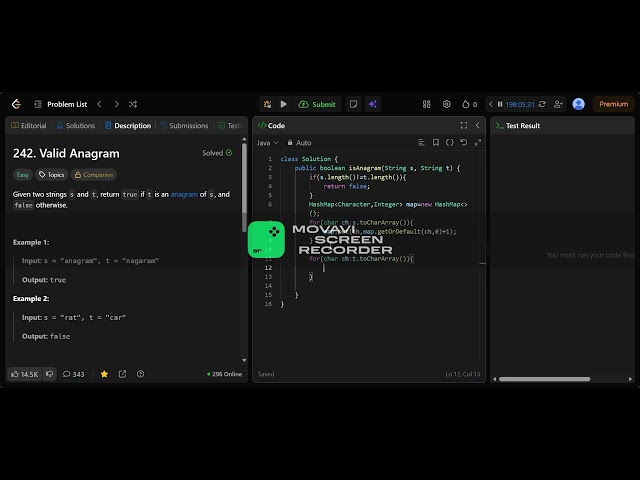Screen dimensions: 640x480
Task: Select the Description tab
Action: tap(128, 126)
